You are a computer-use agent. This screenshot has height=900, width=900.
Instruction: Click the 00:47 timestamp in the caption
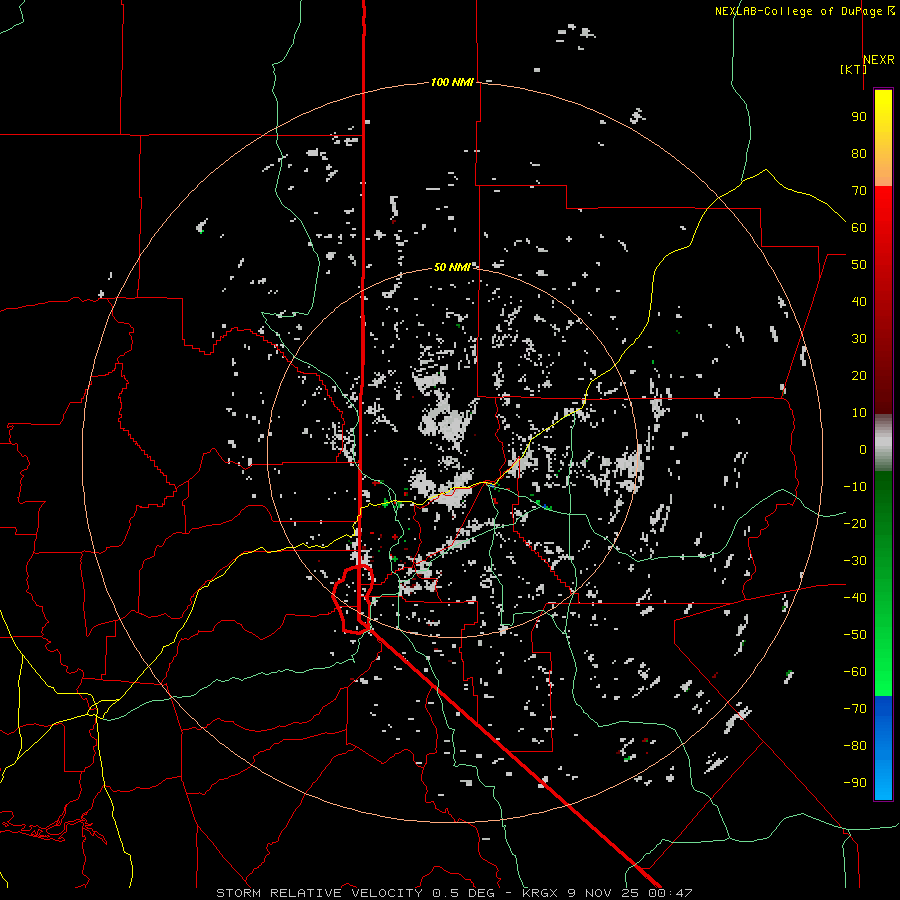(x=670, y=893)
